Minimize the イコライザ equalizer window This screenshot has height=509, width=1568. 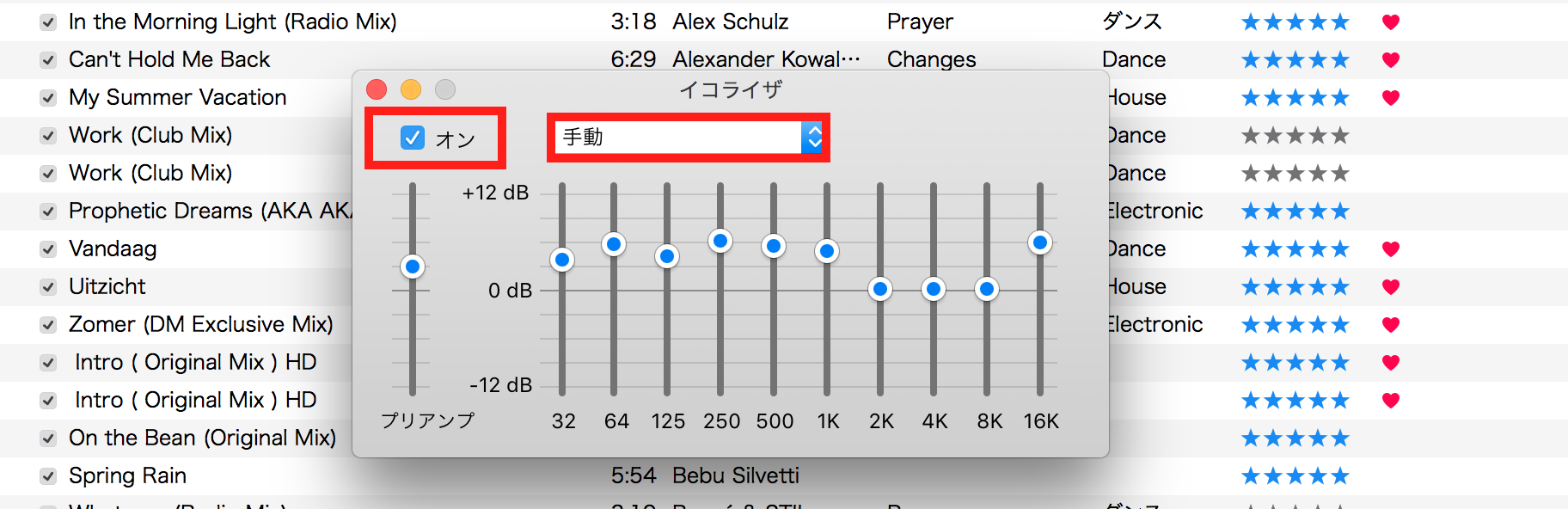tap(411, 89)
